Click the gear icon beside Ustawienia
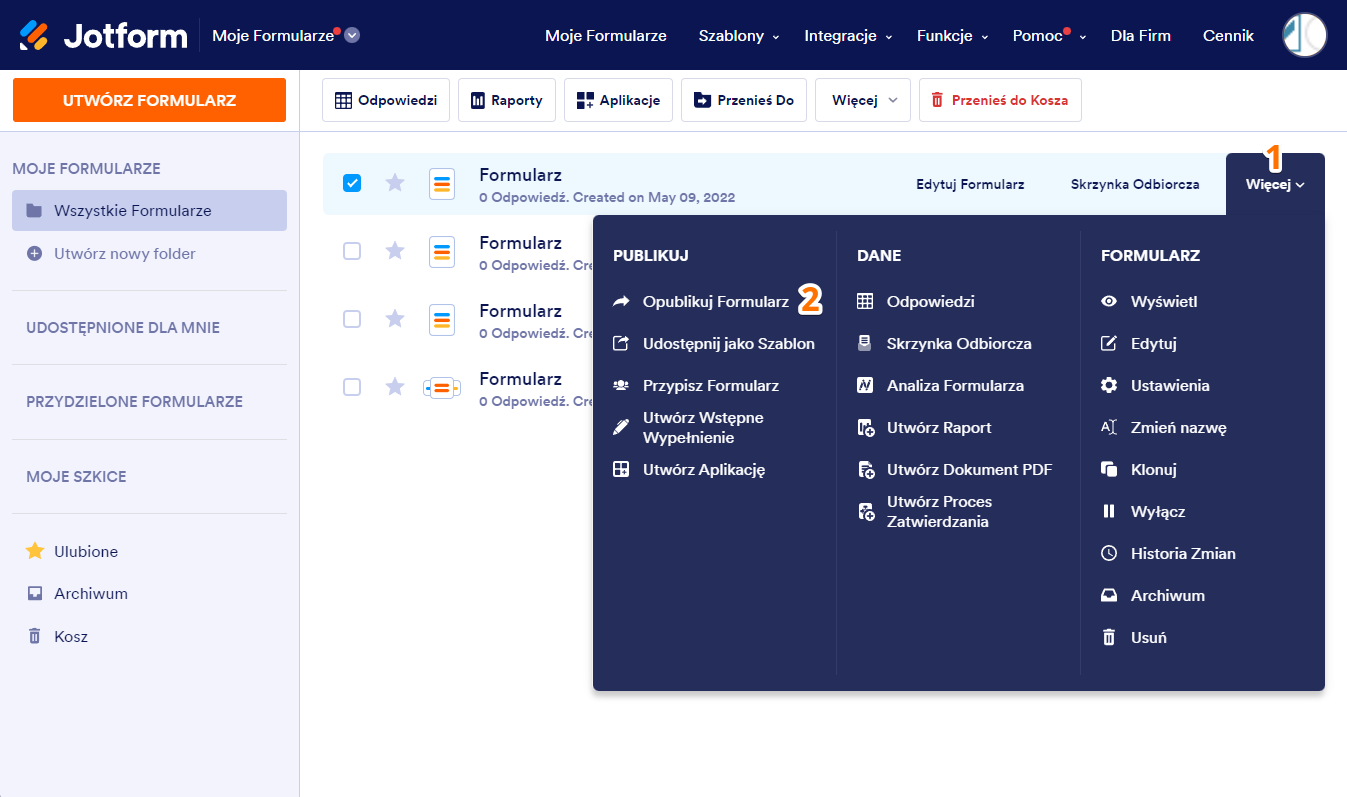 [1108, 385]
